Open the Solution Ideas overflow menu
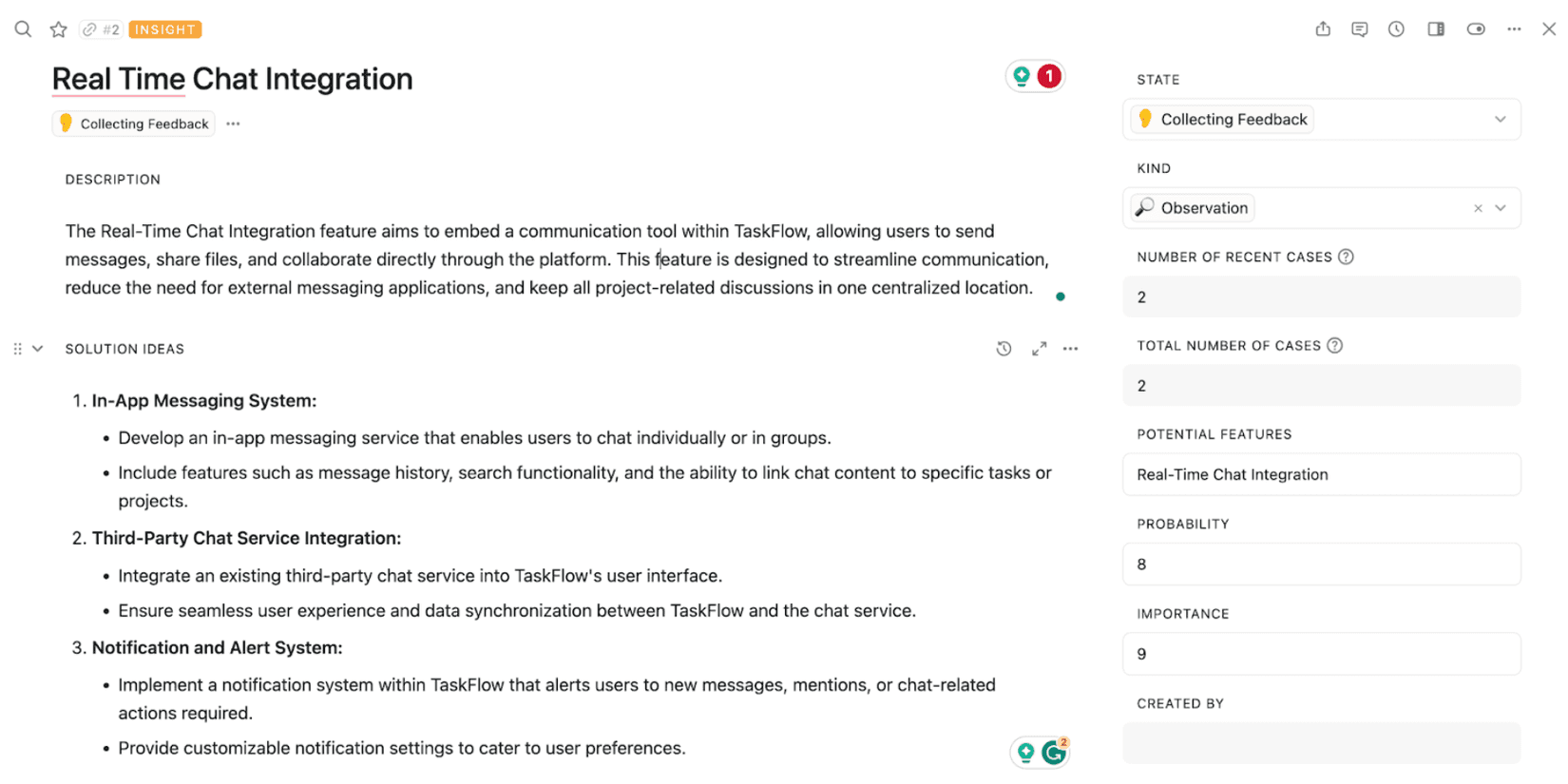 pos(1071,349)
